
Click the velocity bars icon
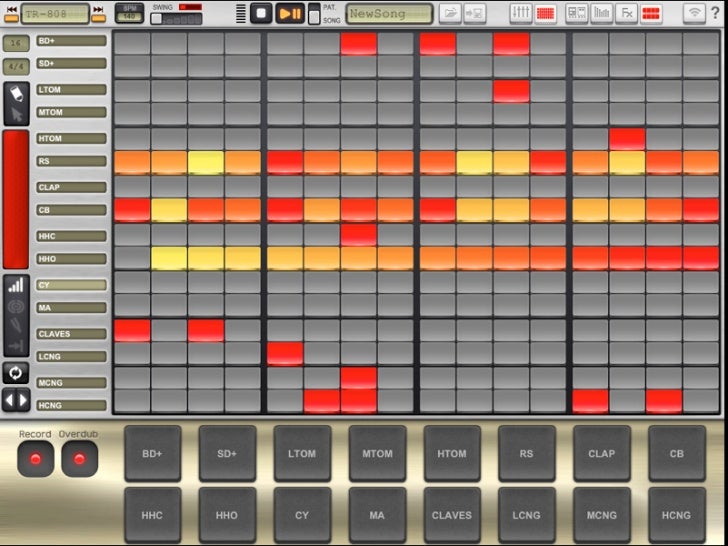click(16, 285)
